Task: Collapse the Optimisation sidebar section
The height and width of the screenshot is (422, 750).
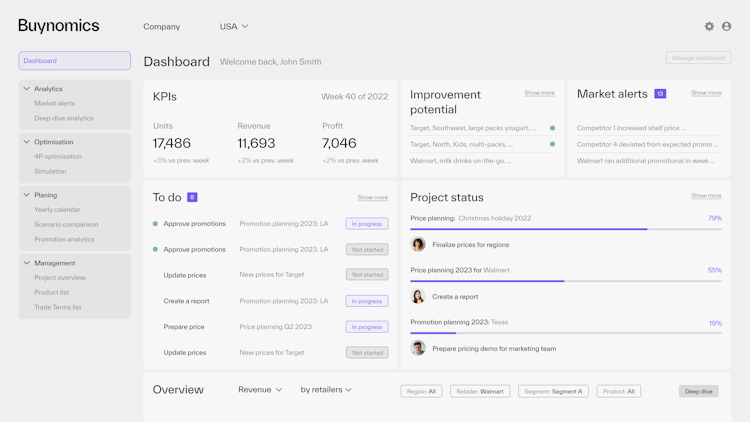Action: pos(27,142)
